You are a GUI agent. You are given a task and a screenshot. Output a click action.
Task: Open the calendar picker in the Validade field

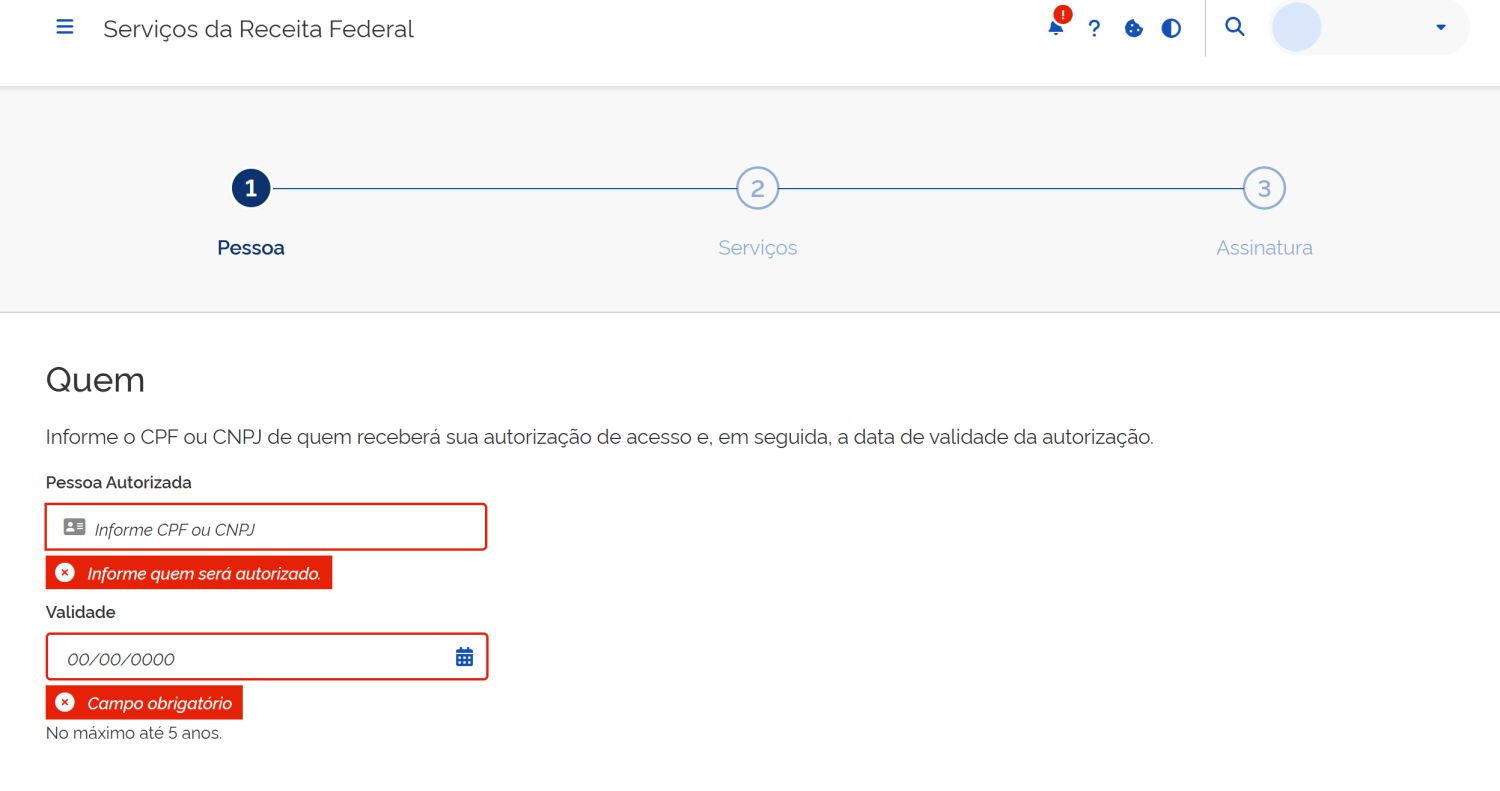[x=463, y=655]
